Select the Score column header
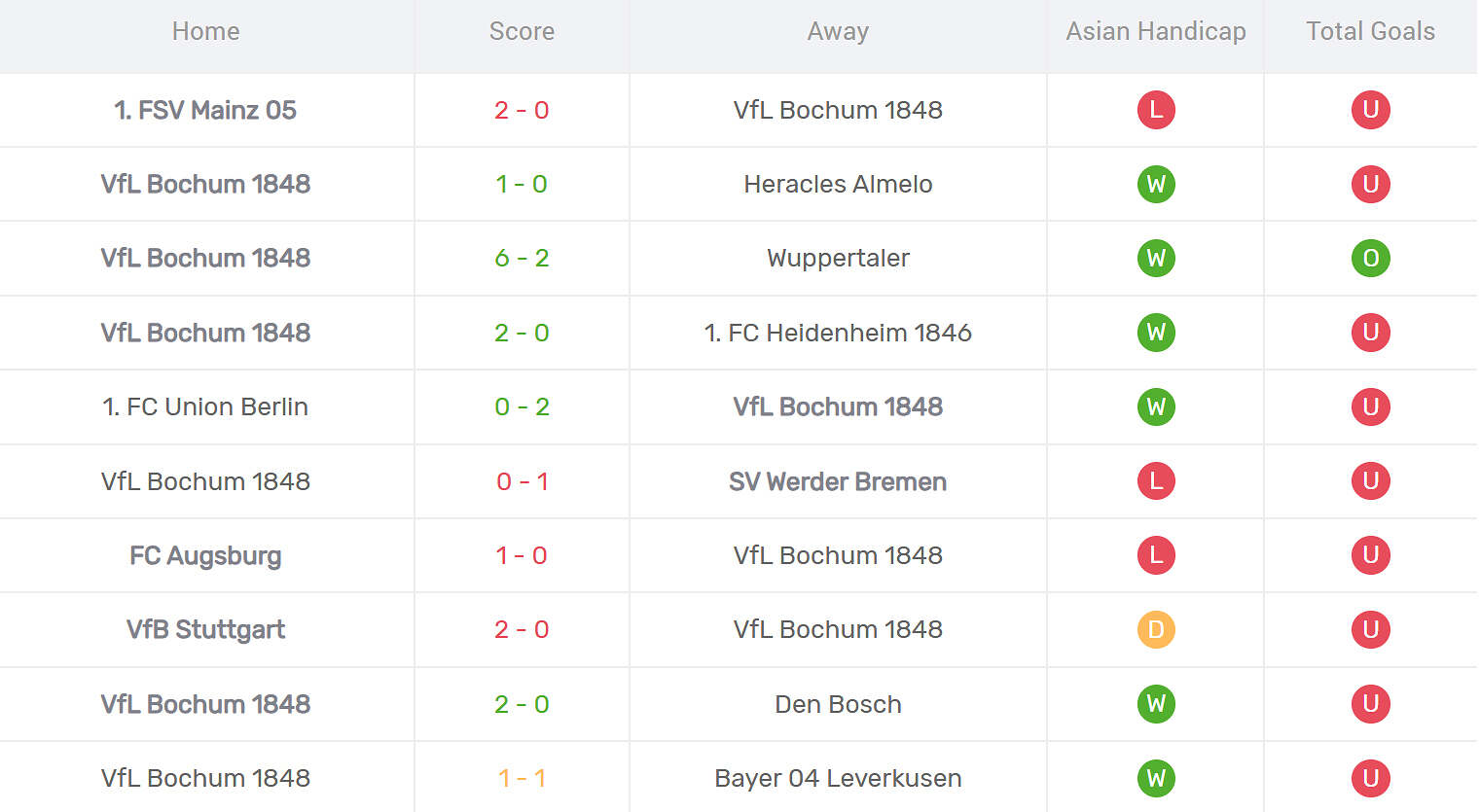This screenshot has width=1480, height=812. (x=522, y=31)
